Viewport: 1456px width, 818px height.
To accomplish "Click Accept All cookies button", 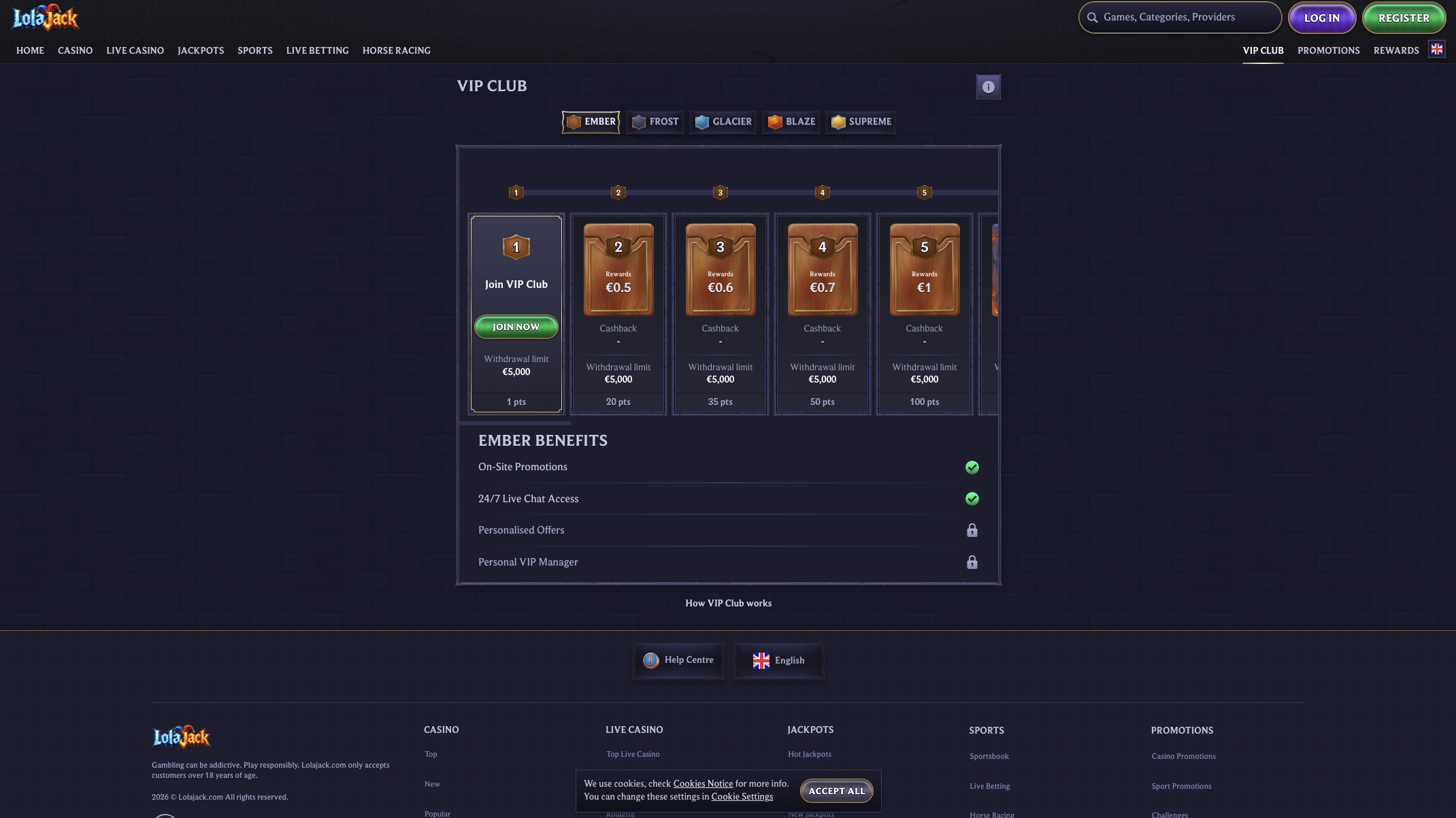I will (836, 791).
